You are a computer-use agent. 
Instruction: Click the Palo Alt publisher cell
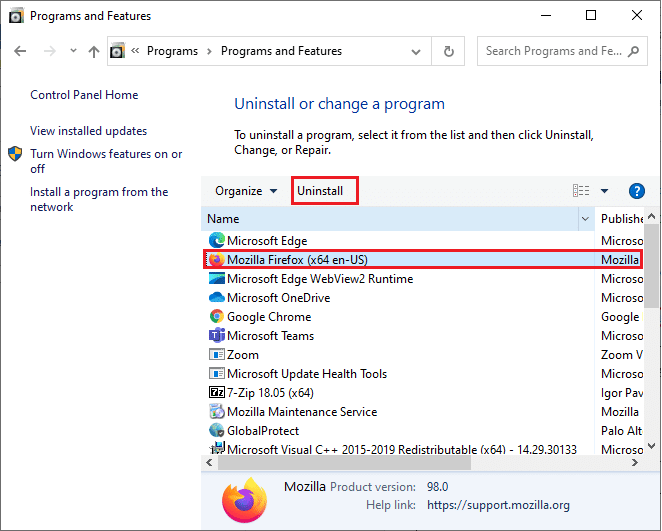[621, 431]
